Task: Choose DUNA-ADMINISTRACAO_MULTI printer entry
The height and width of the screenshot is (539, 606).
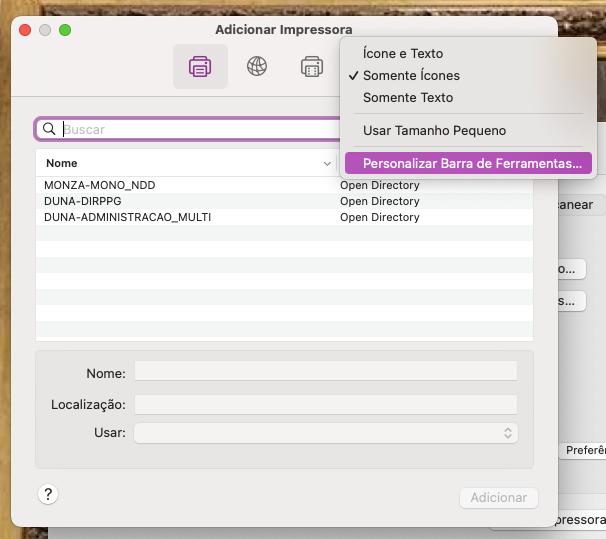Action: 127,217
